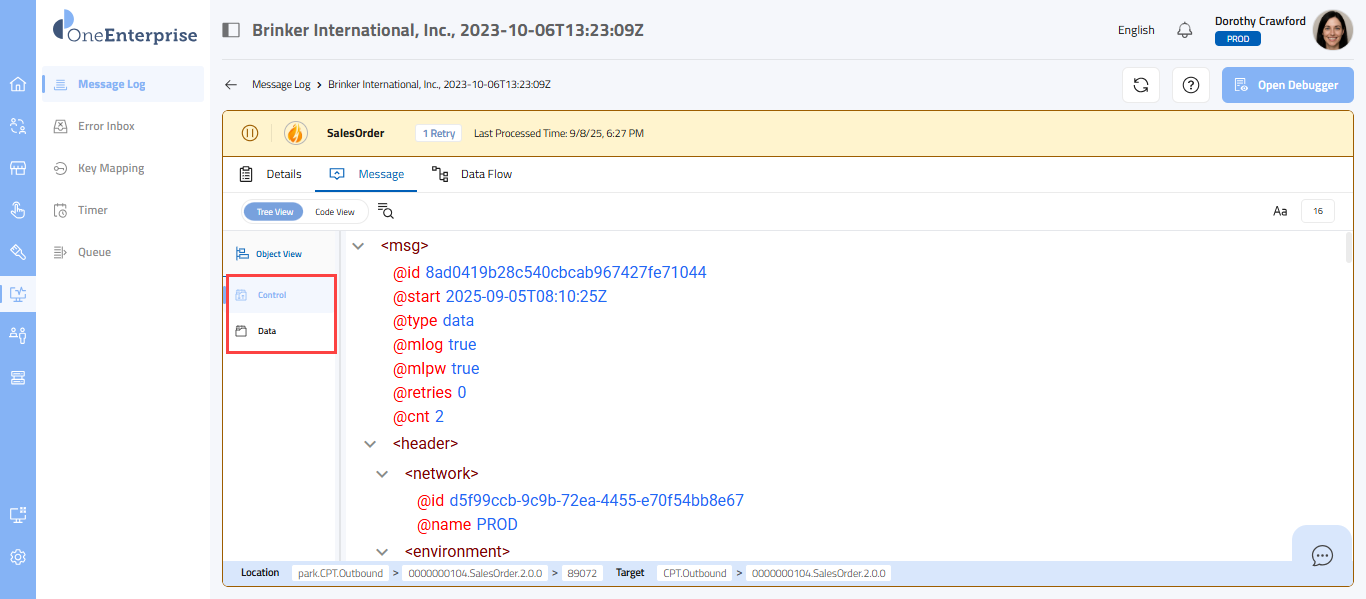Switch to Tree View toggle
Screen dimensions: 1366x599
[x=274, y=212]
